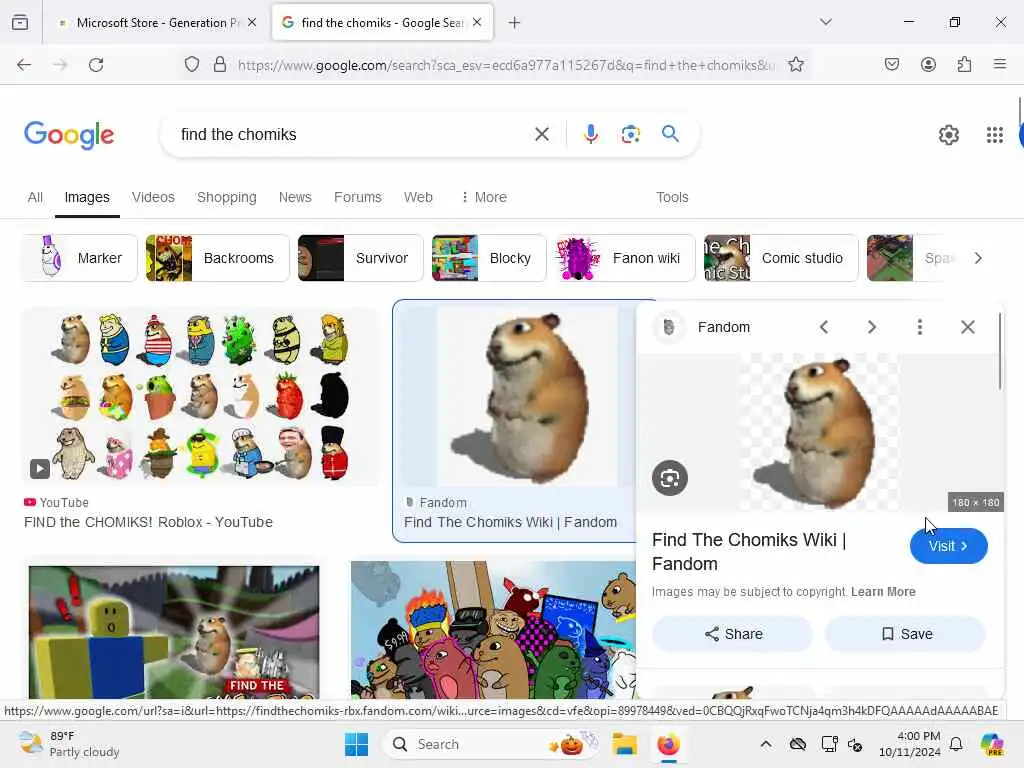The image size is (1024, 768).
Task: Open the list all tabs dropdown
Action: (825, 22)
